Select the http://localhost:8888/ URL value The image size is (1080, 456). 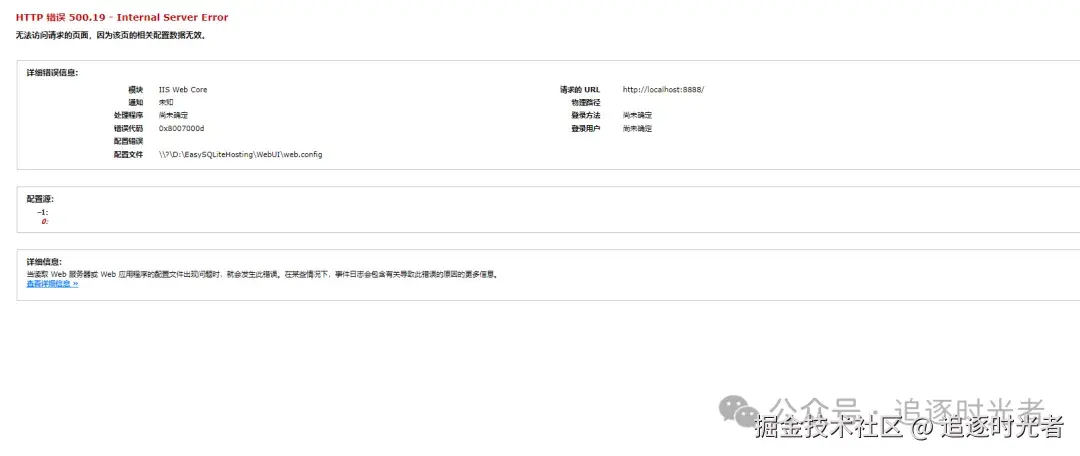click(x=663, y=90)
